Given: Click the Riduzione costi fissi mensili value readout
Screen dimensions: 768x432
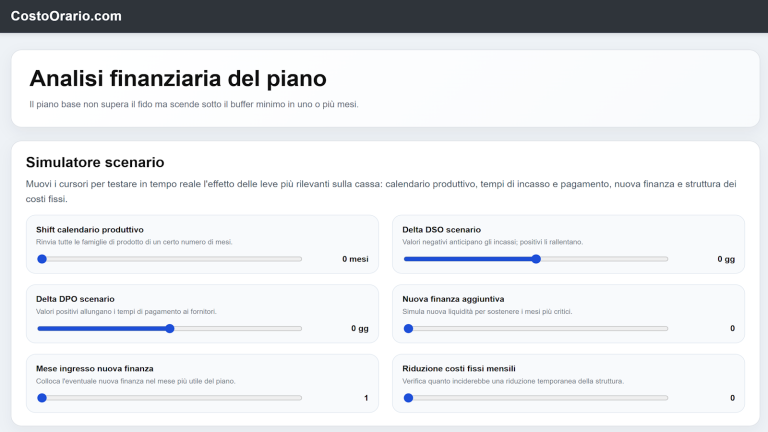Looking at the screenshot, I should 732,398.
